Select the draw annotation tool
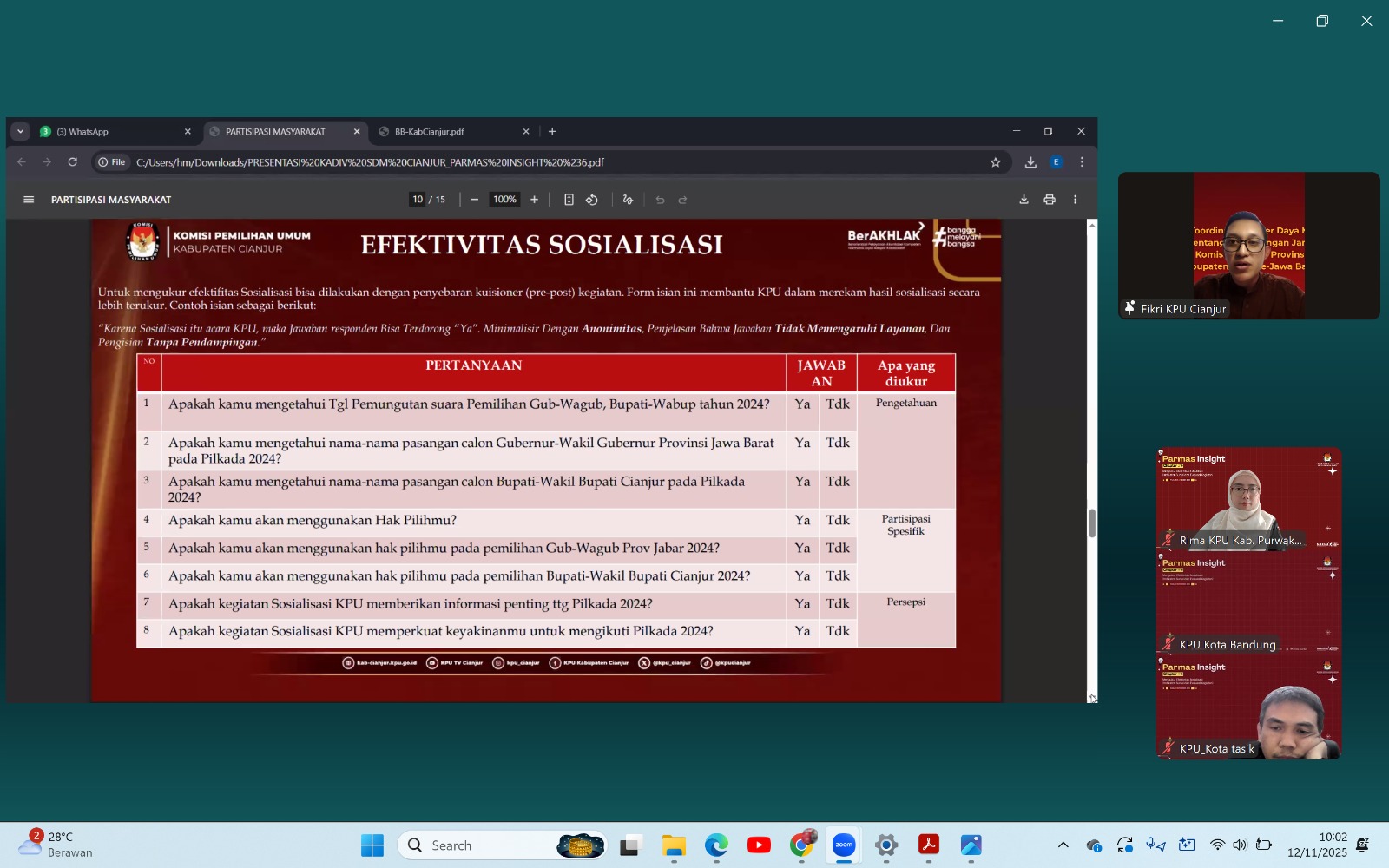Screen dimensions: 1389x868 point(628,200)
